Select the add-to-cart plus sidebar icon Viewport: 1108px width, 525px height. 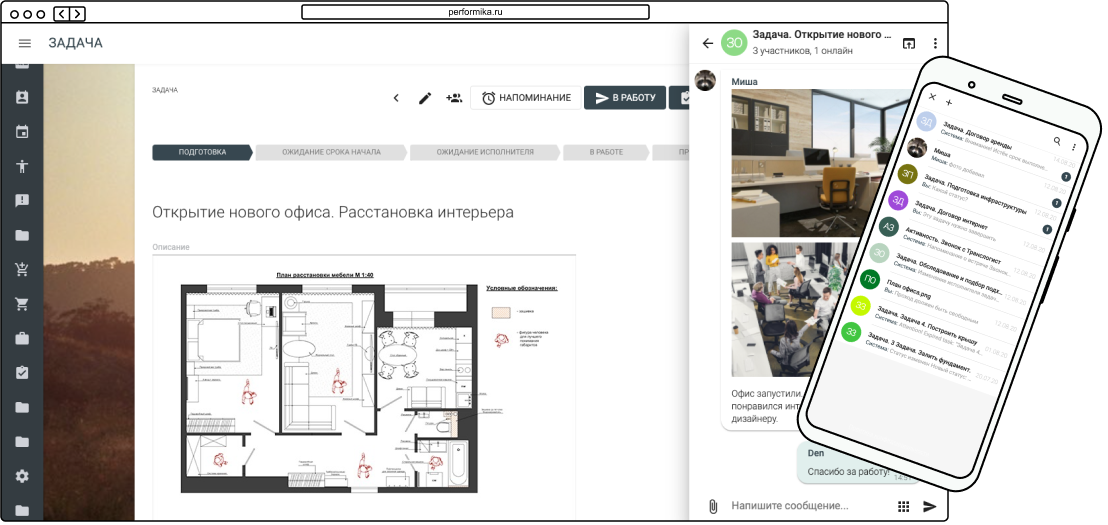click(x=22, y=269)
